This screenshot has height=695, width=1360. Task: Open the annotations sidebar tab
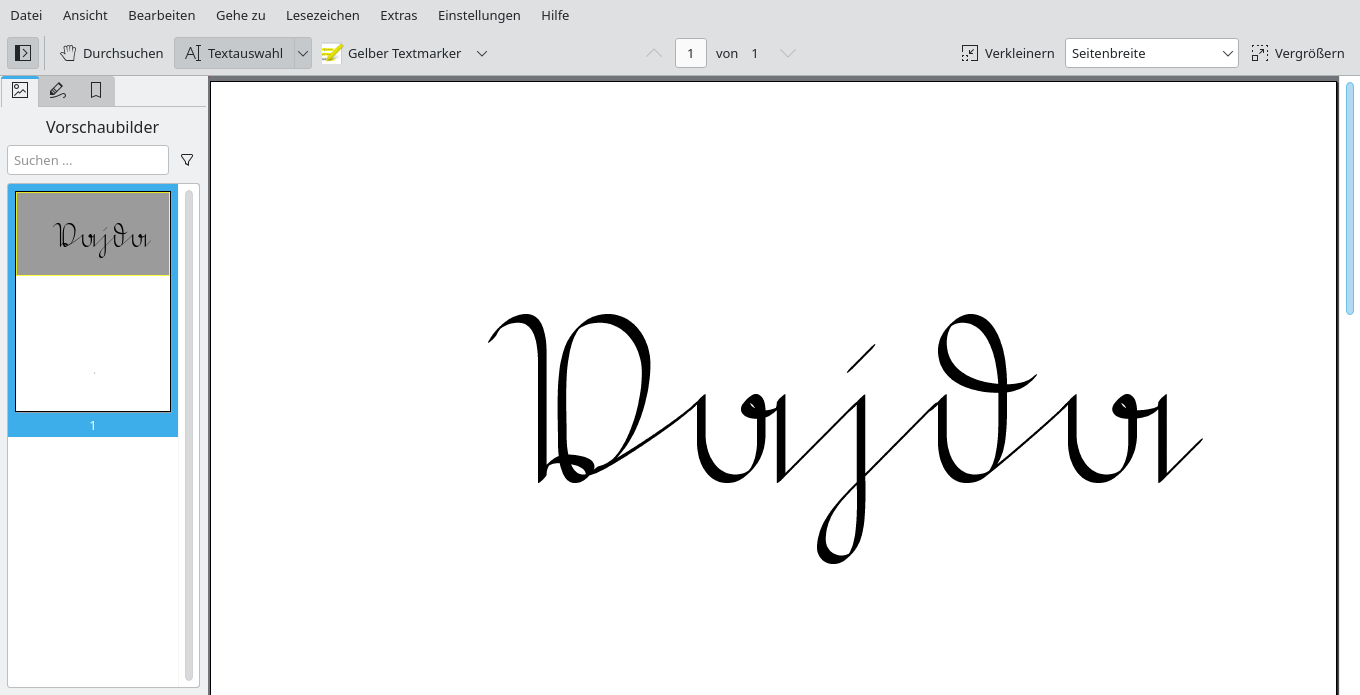58,91
